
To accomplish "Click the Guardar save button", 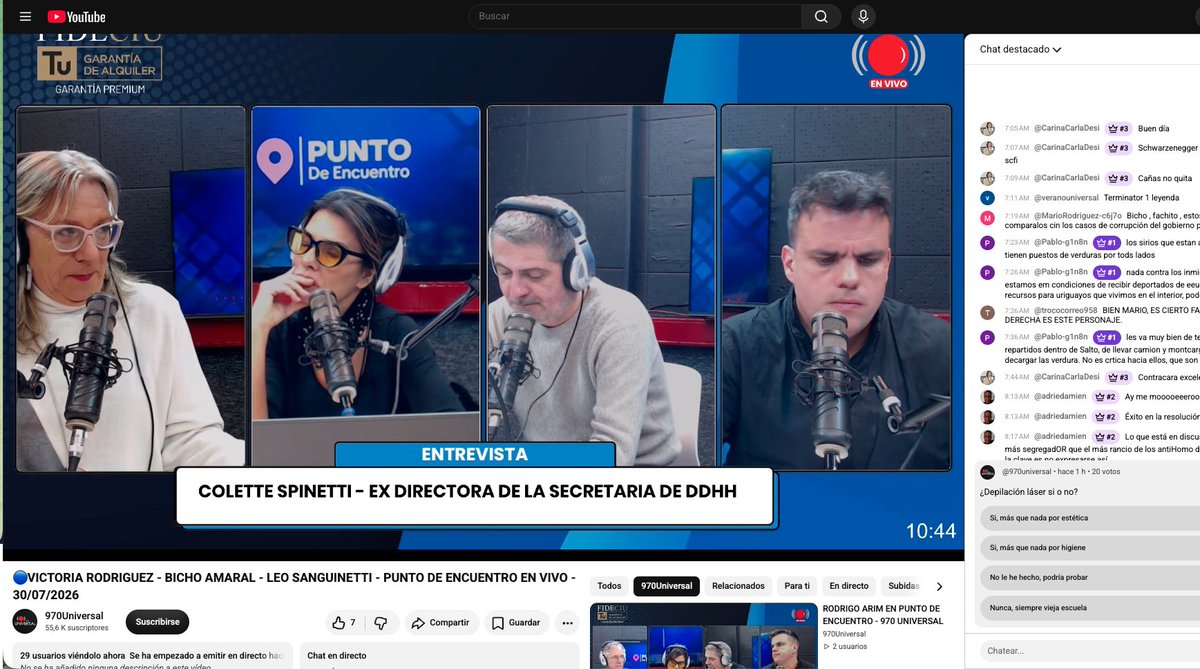I will coord(517,622).
